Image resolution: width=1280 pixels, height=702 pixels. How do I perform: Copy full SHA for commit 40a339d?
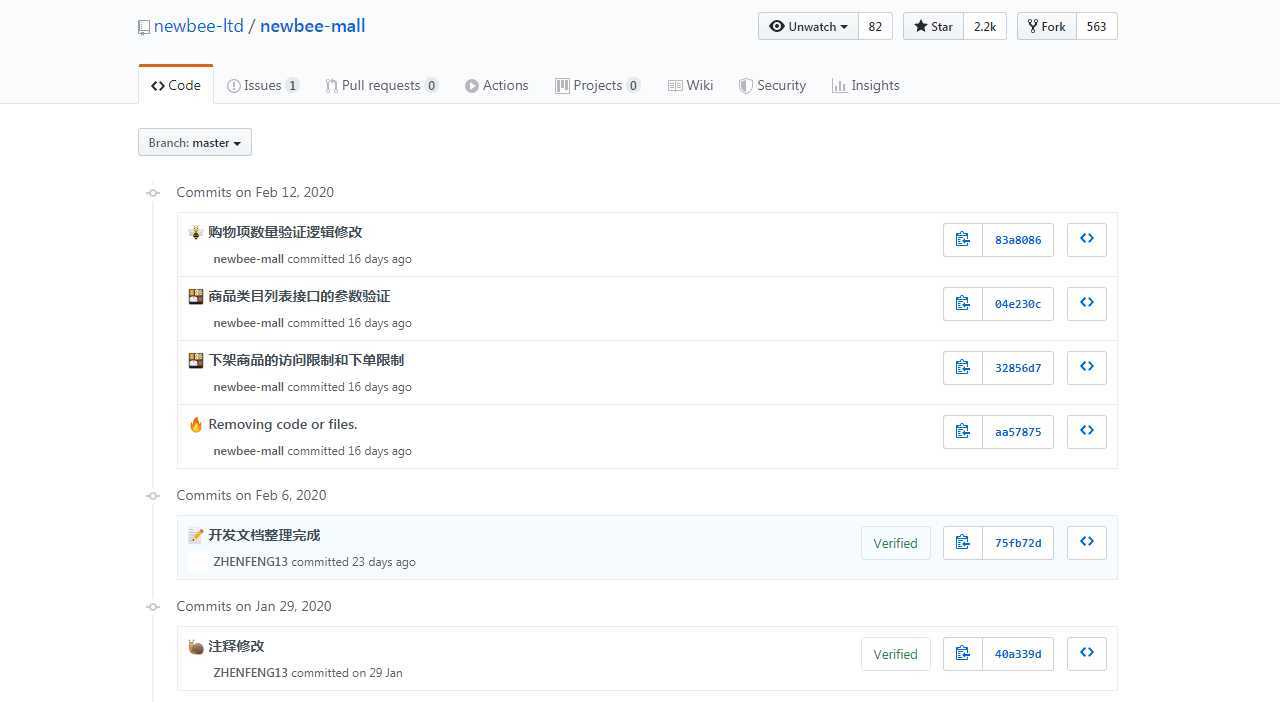963,654
